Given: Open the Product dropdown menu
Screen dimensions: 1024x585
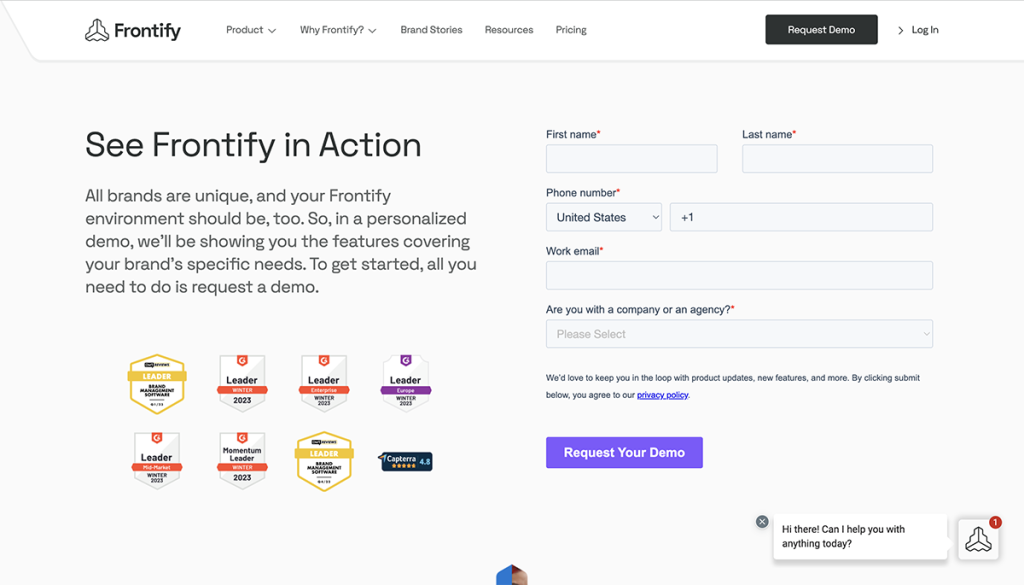Looking at the screenshot, I should point(250,29).
